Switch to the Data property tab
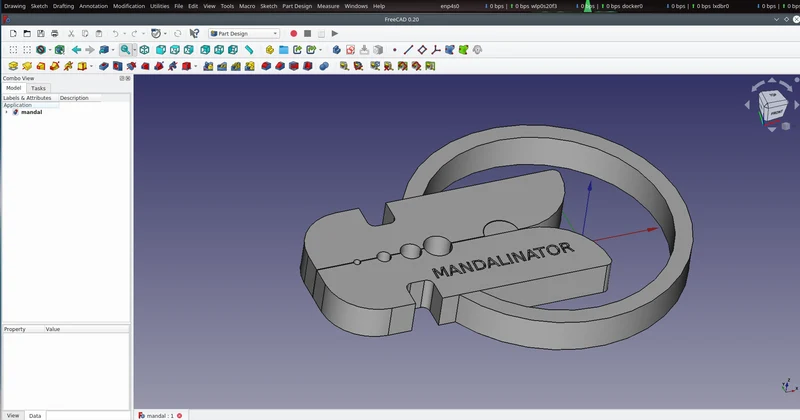Screen dimensions: 800x420 [35, 416]
